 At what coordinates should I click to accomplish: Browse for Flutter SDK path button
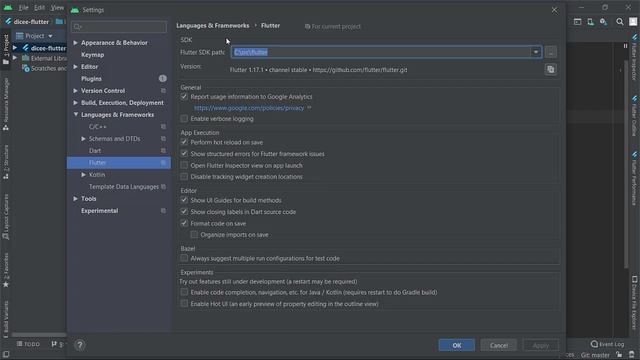tap(551, 52)
